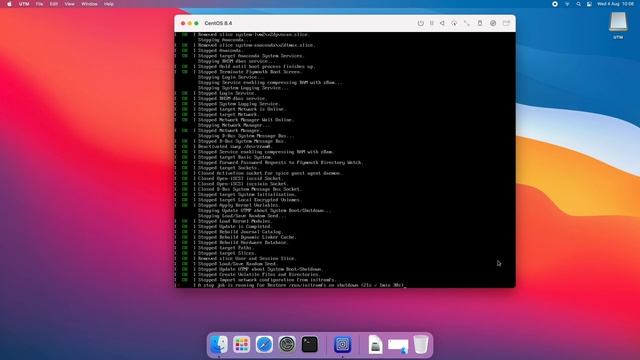Open the Apple menu
Image resolution: width=640 pixels, height=360 pixels.
(x=9, y=4)
